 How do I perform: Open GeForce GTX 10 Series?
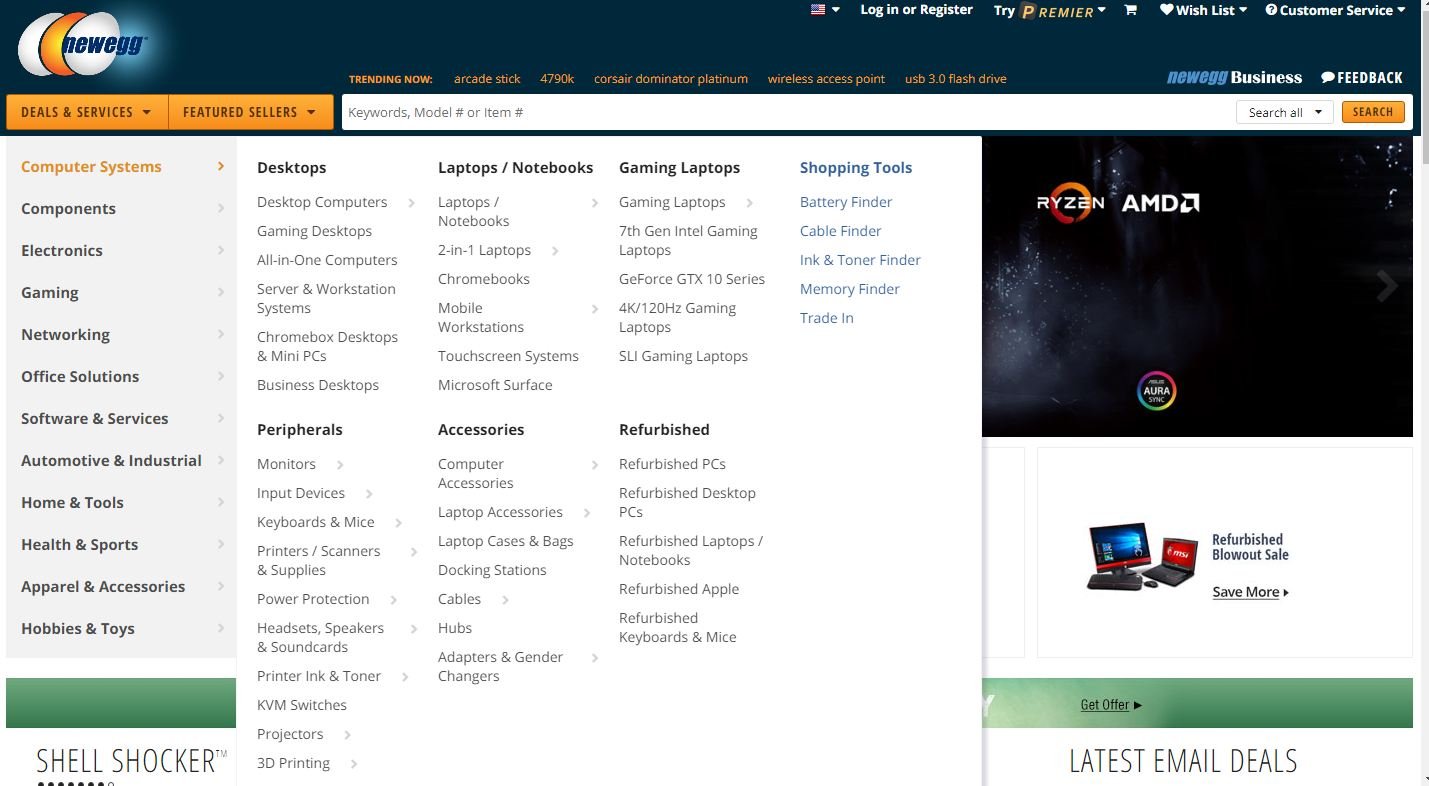point(692,279)
